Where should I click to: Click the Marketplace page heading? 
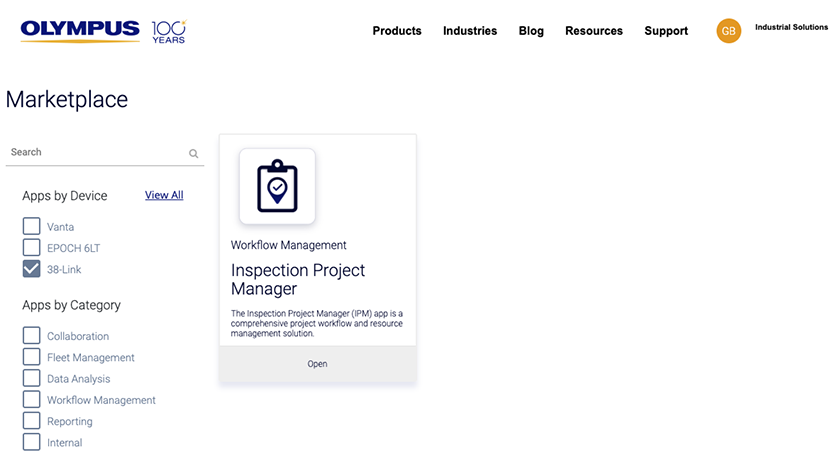[67, 99]
